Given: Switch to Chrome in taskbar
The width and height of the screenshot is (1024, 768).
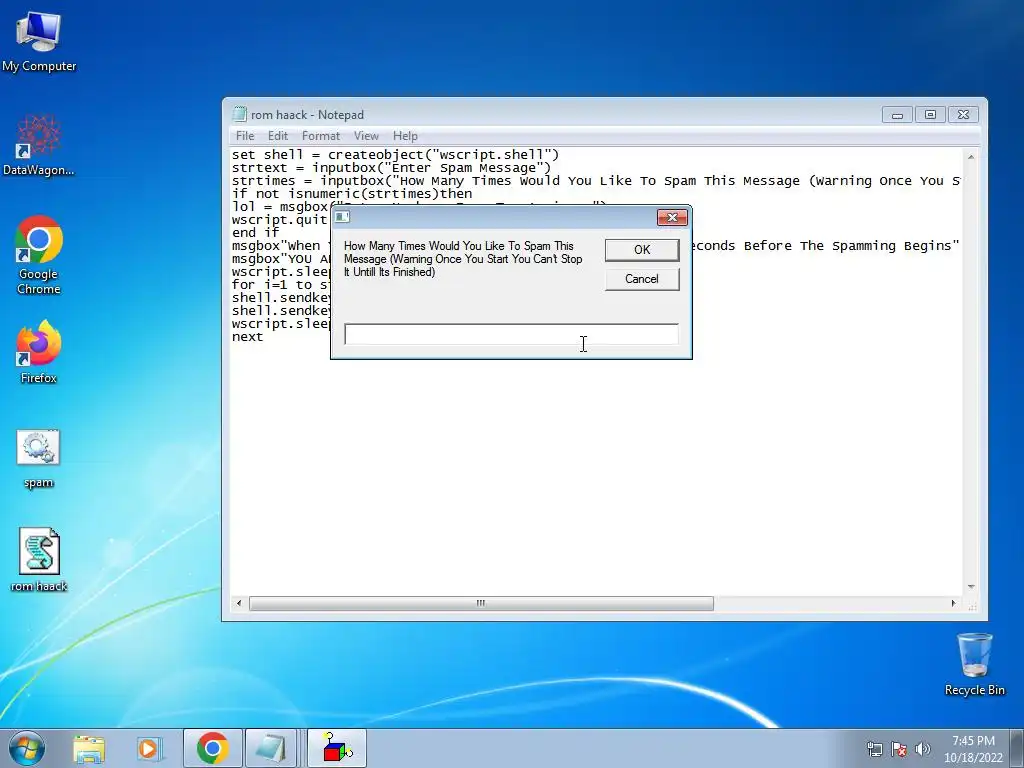Looking at the screenshot, I should click(213, 748).
